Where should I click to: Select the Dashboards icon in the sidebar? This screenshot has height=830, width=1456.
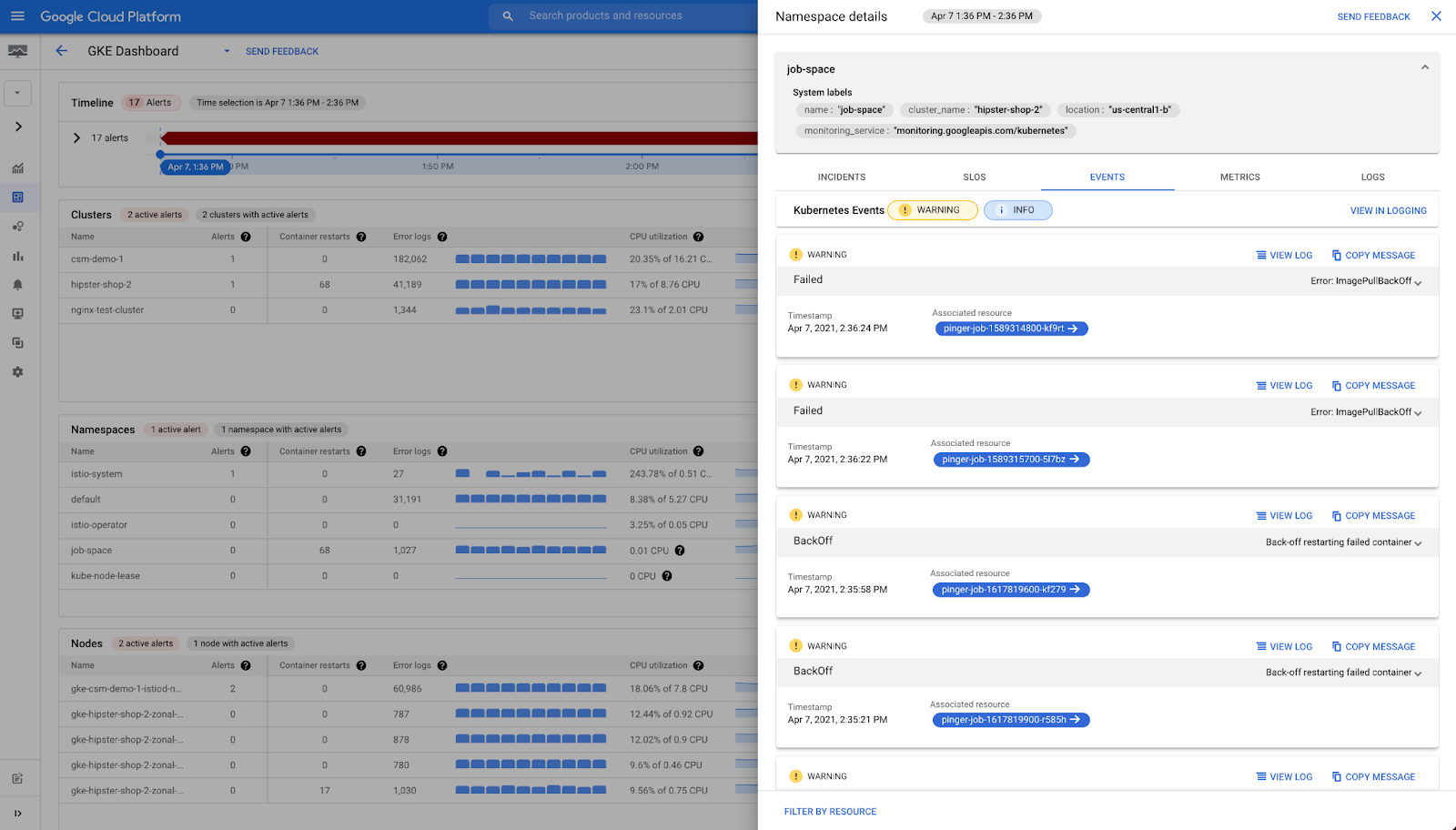coord(17,197)
